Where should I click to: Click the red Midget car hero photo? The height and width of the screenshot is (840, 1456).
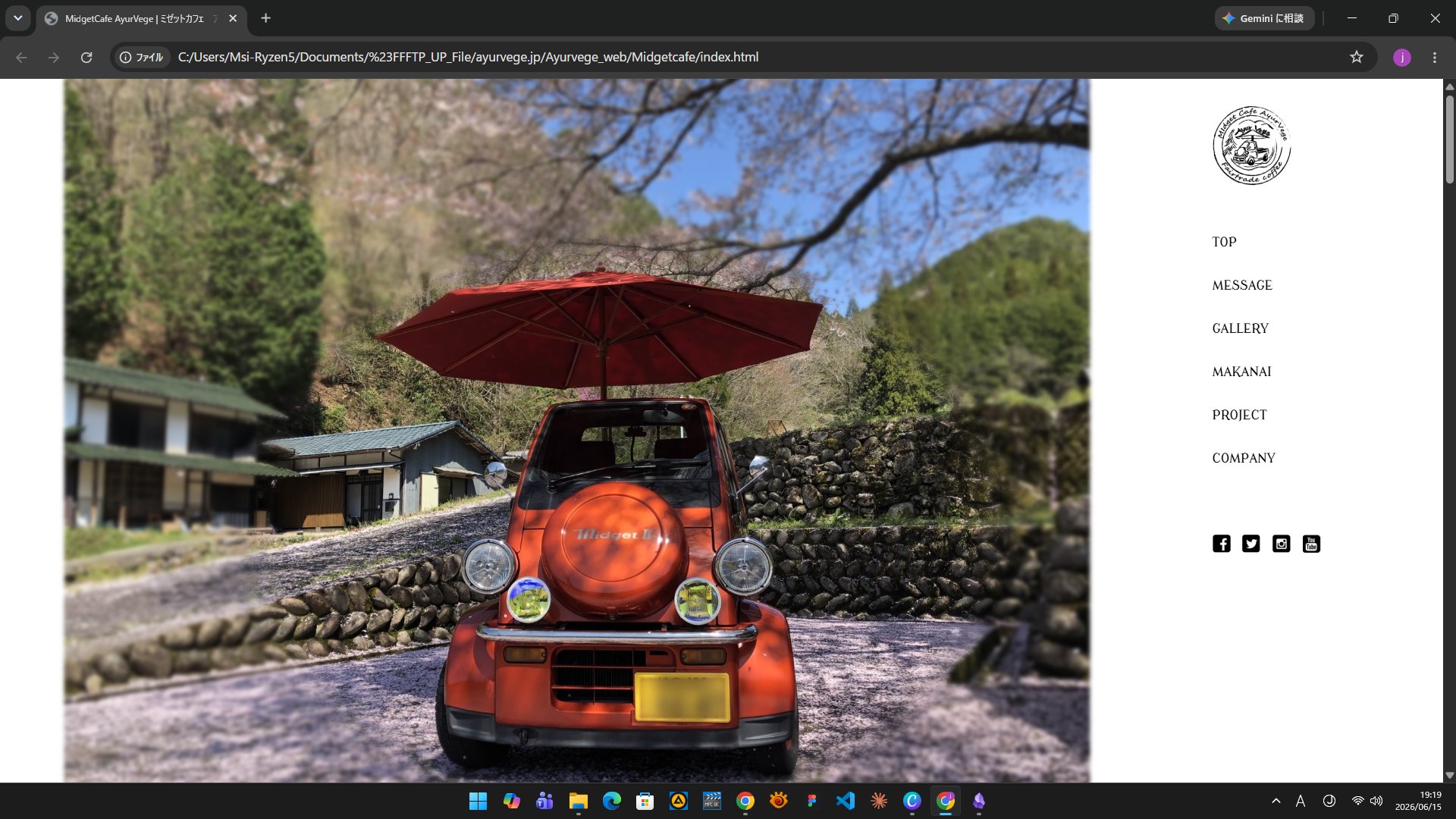577,431
